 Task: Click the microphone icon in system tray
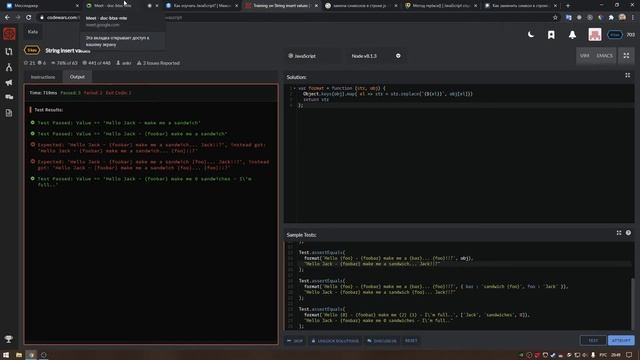(x=593, y=355)
